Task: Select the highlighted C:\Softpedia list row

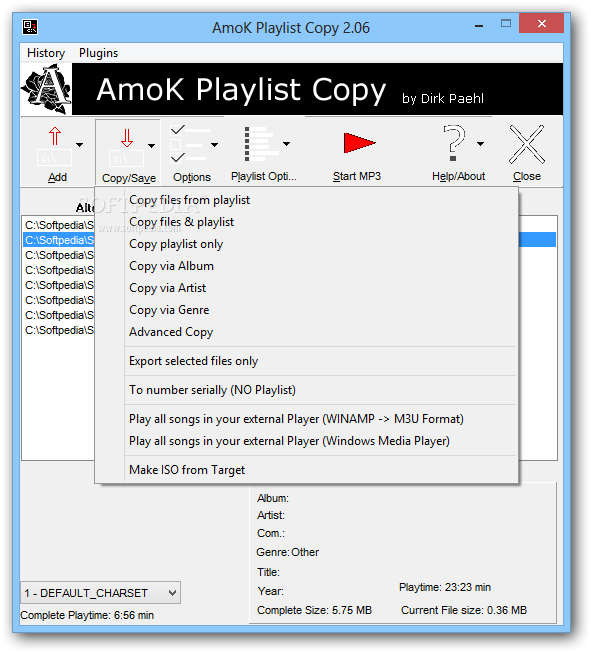Action: click(59, 240)
